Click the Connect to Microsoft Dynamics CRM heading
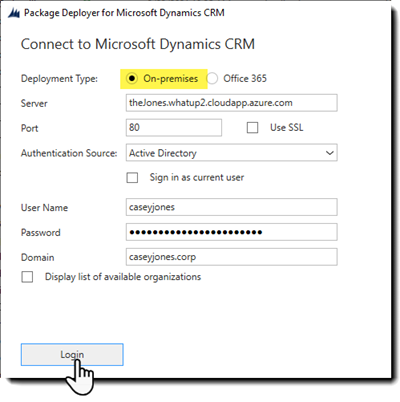Viewport: 400px width, 402px height. pyautogui.click(x=138, y=44)
